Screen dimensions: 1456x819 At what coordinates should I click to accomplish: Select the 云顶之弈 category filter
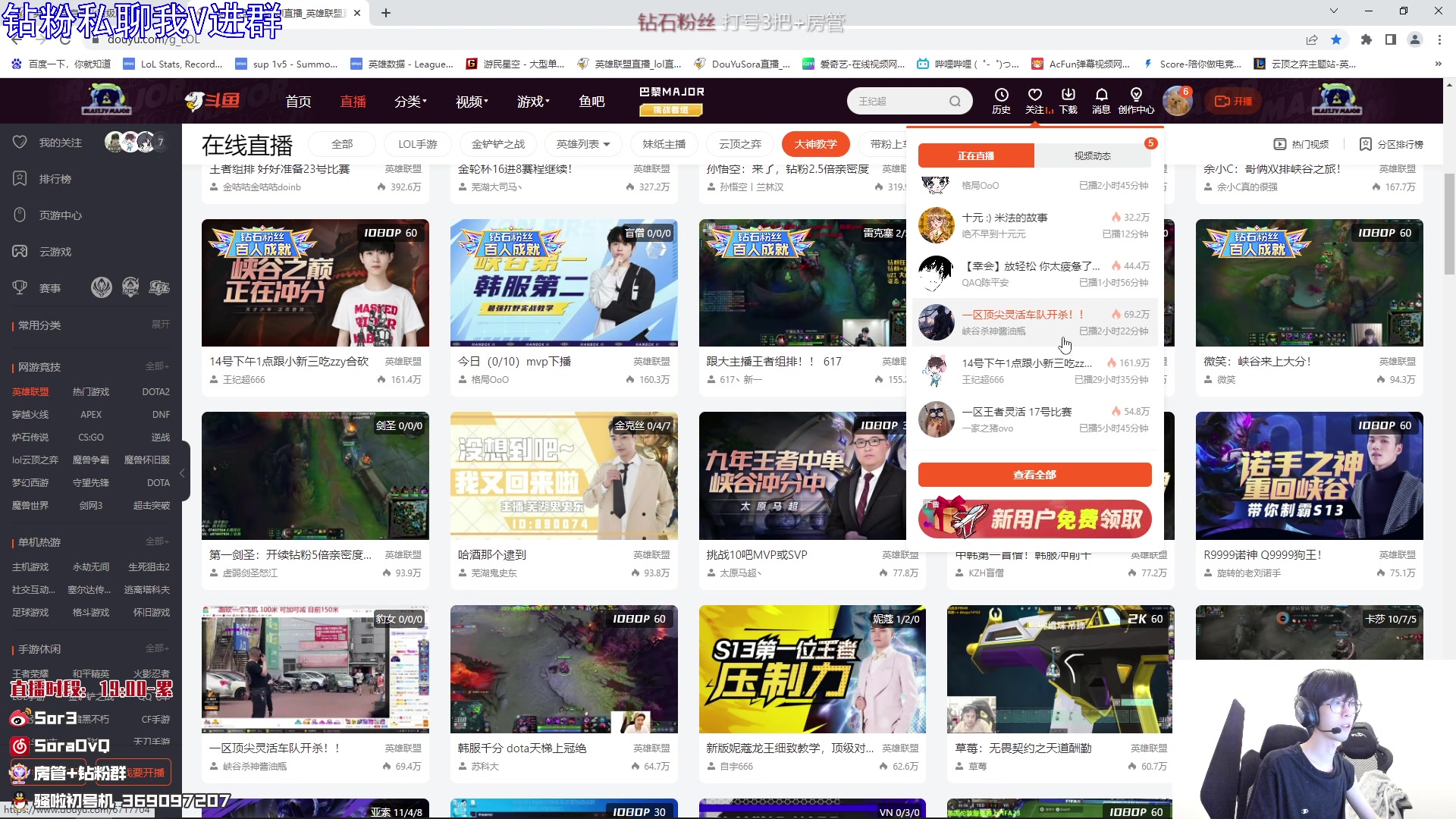tap(740, 144)
